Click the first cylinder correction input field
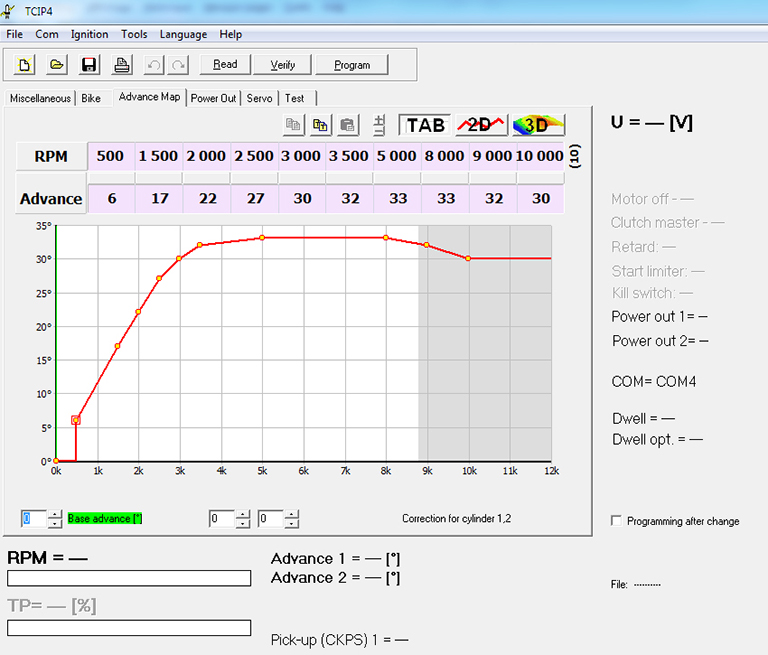This screenshot has height=655, width=768. coord(222,519)
